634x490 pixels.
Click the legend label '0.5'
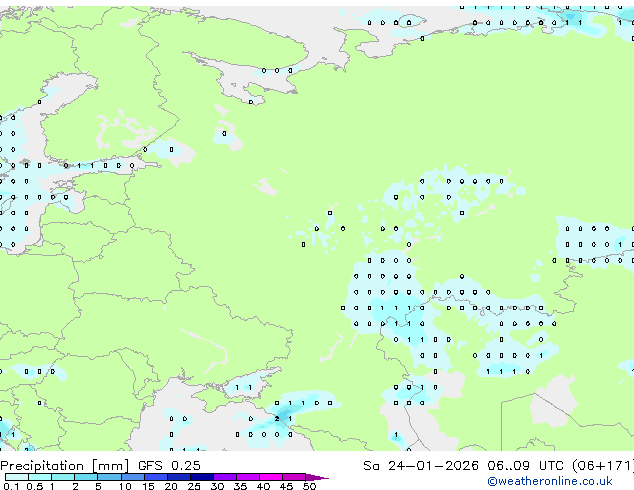click(x=35, y=486)
